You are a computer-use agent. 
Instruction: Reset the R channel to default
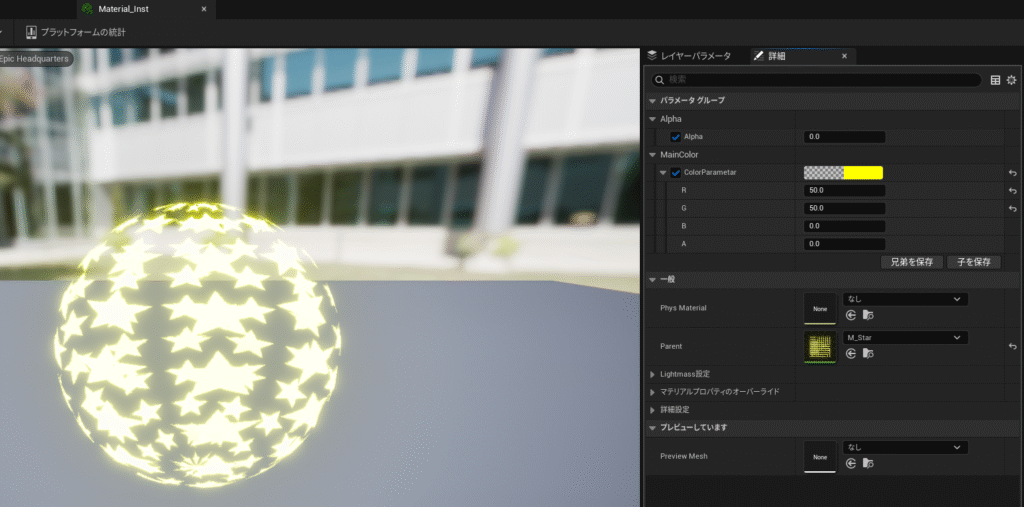tap(1012, 191)
